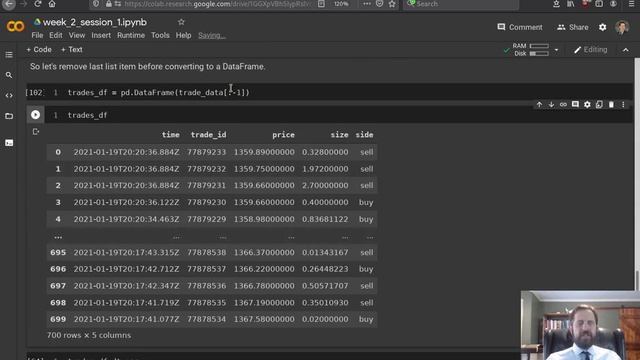Click time value 2021-01-19T20:17:43.315Z
The height and width of the screenshot is (360, 640).
[x=126, y=253]
